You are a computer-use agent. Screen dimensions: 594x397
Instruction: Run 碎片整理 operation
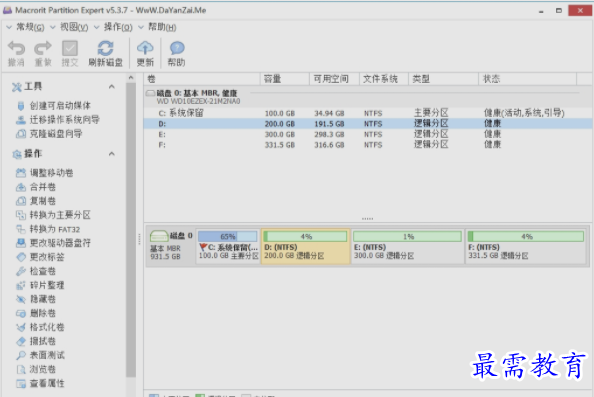[41, 285]
